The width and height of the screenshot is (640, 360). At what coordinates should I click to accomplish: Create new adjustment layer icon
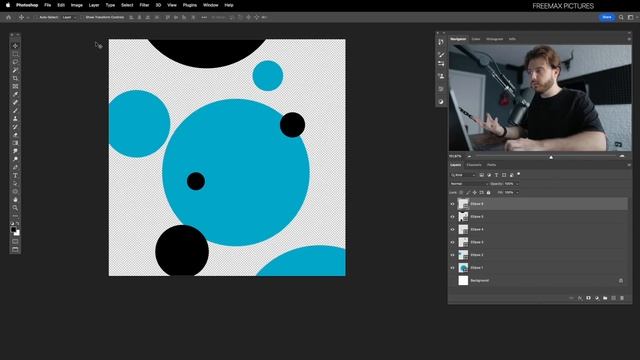coord(597,298)
